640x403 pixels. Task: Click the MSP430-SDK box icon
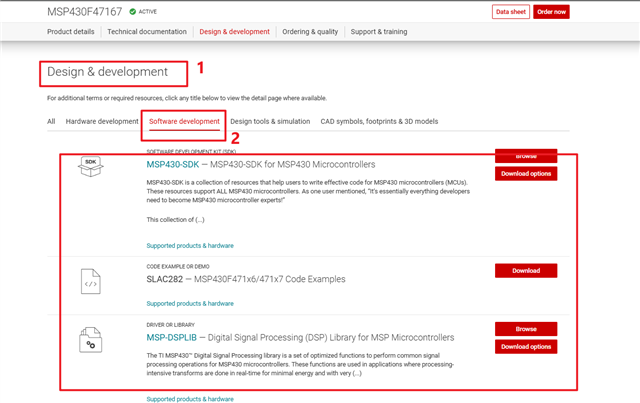pos(91,167)
